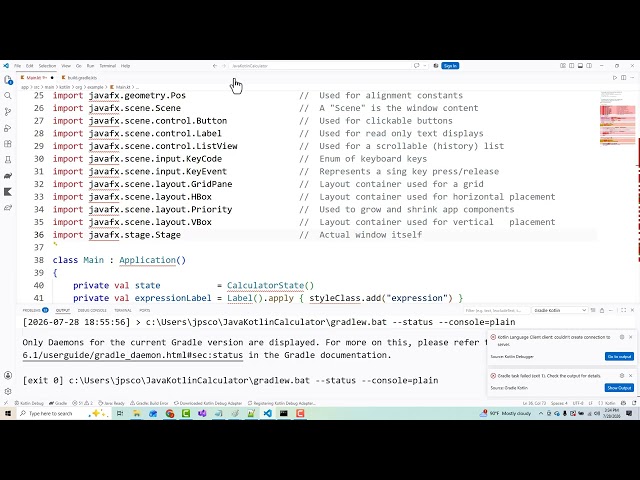This screenshot has width=640, height=480.
Task: Open the Extensions view
Action: pos(8,144)
